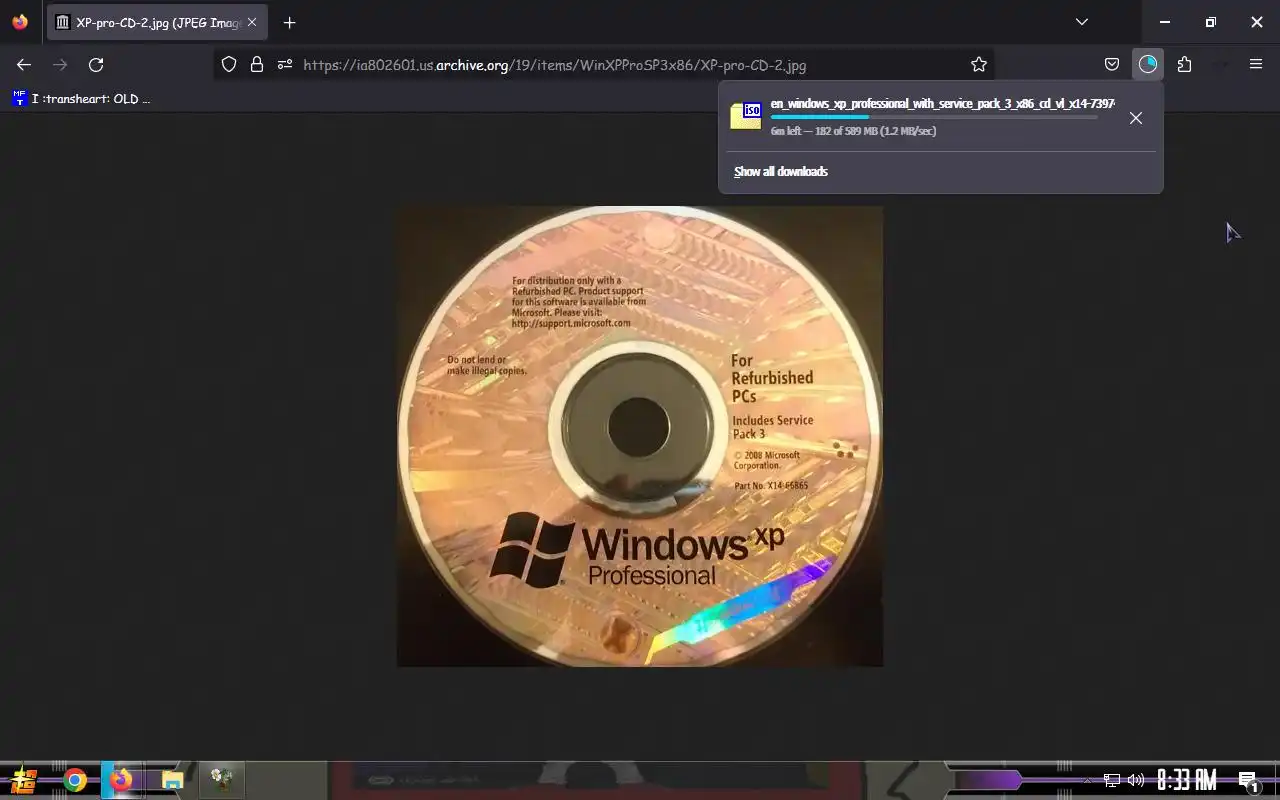Go back using the back arrow
The width and height of the screenshot is (1280, 800).
(x=24, y=64)
